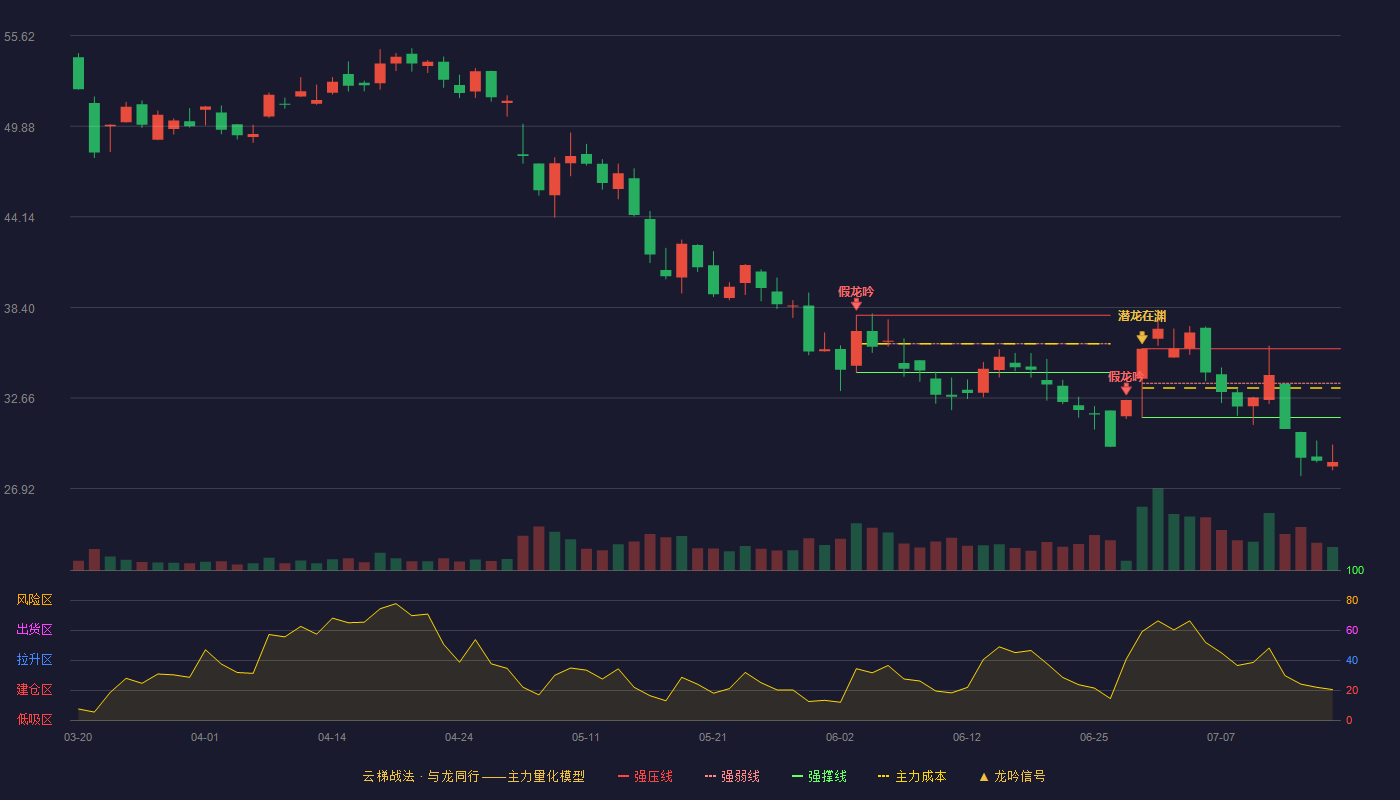Click the upper red 假龙吟 arrow marker

tap(856, 304)
